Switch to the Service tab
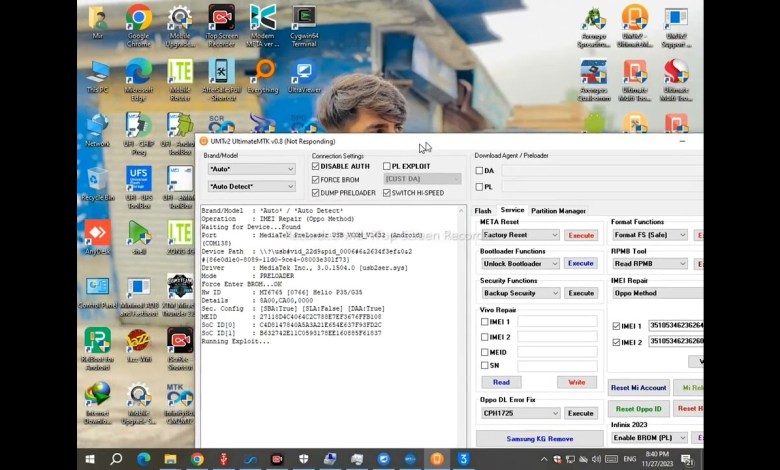Screen dimensions: 780x470 [x=512, y=210]
